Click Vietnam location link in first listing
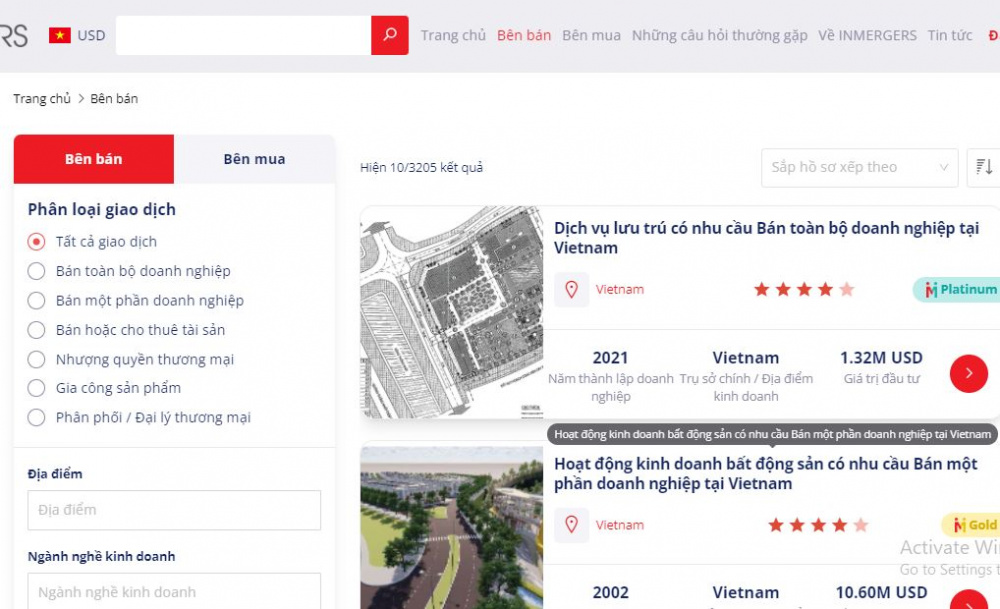The height and width of the screenshot is (609, 1000). 620,290
